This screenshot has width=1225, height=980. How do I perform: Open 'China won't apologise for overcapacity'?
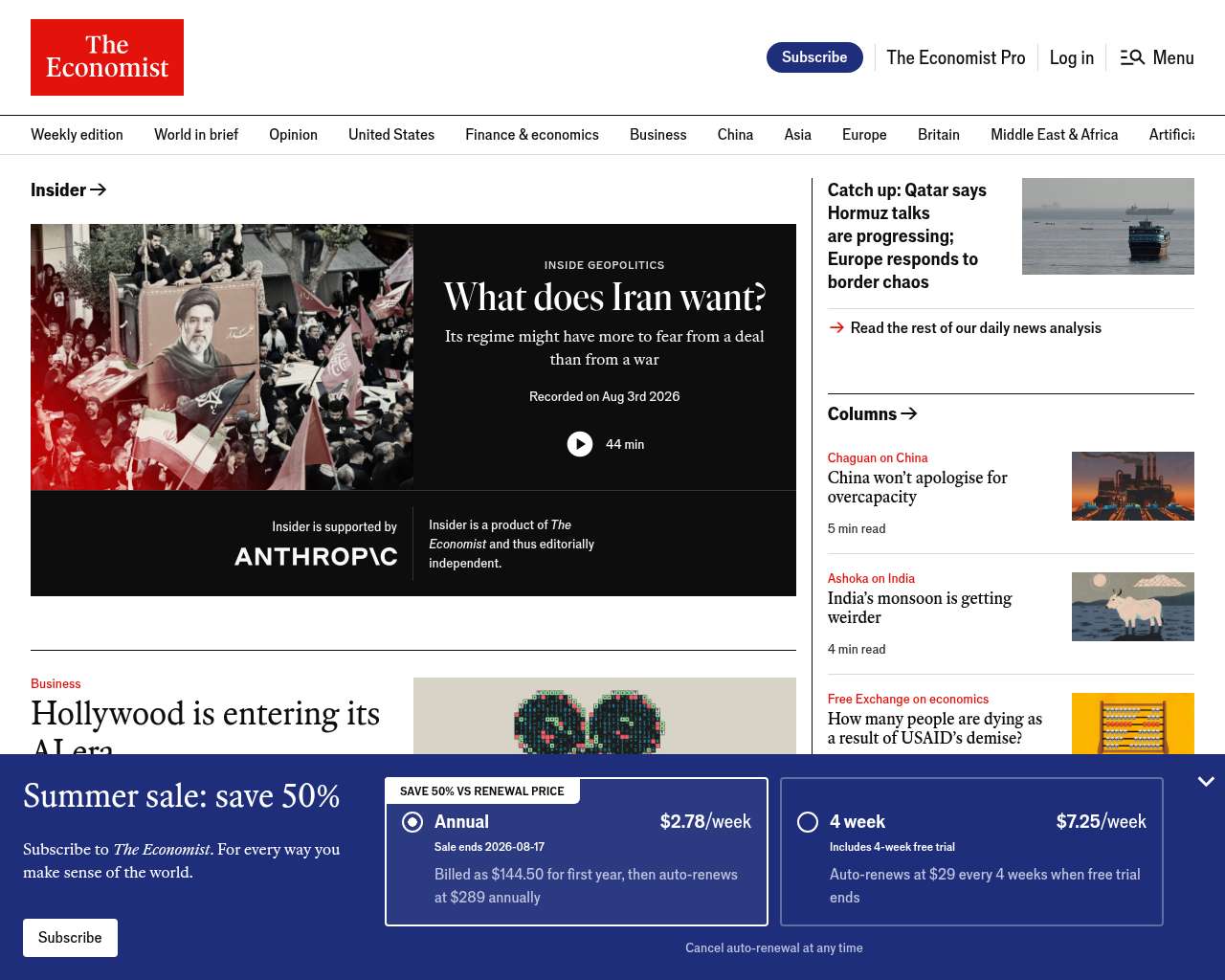(x=918, y=487)
